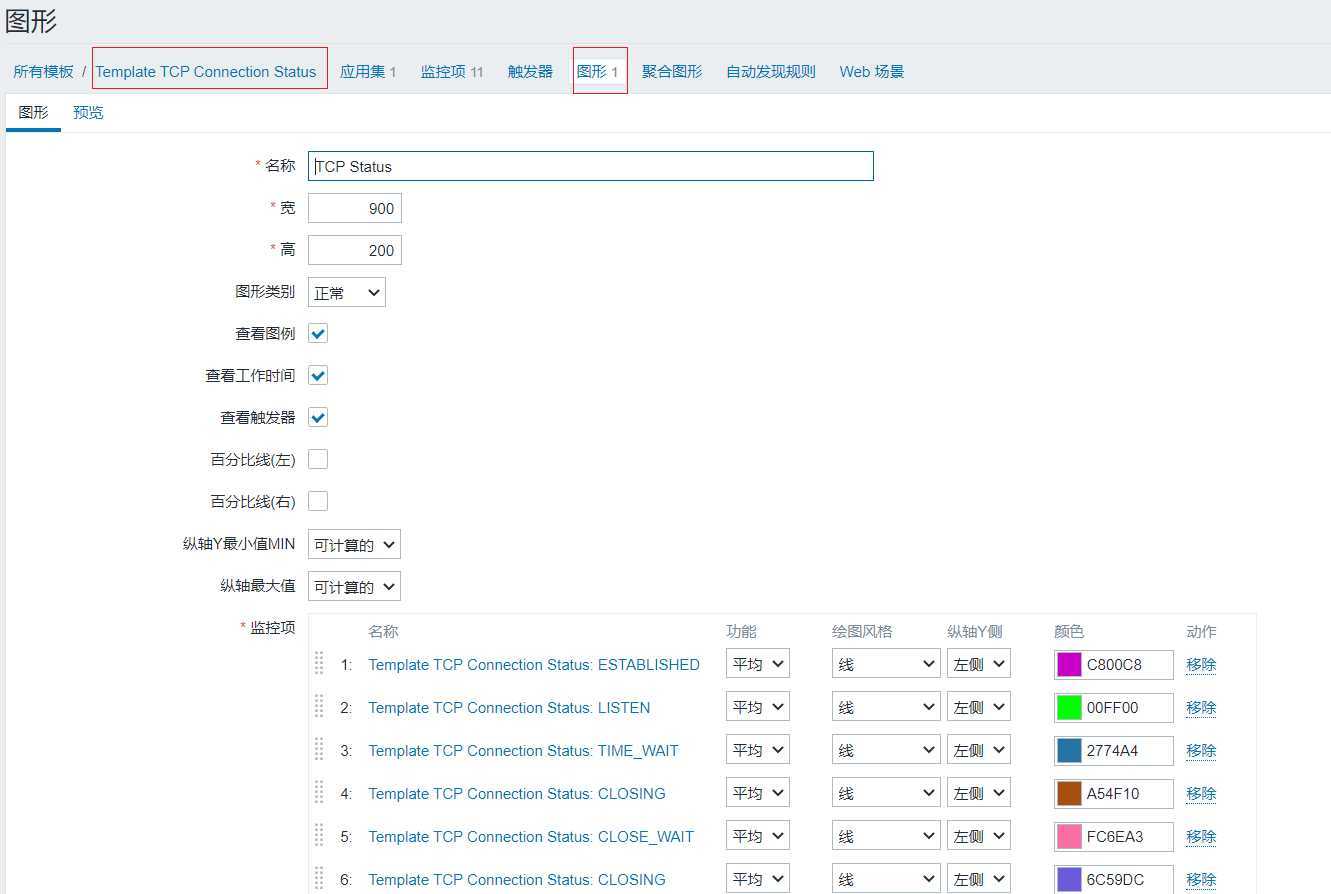Go to the 触发器 section

pyautogui.click(x=530, y=72)
